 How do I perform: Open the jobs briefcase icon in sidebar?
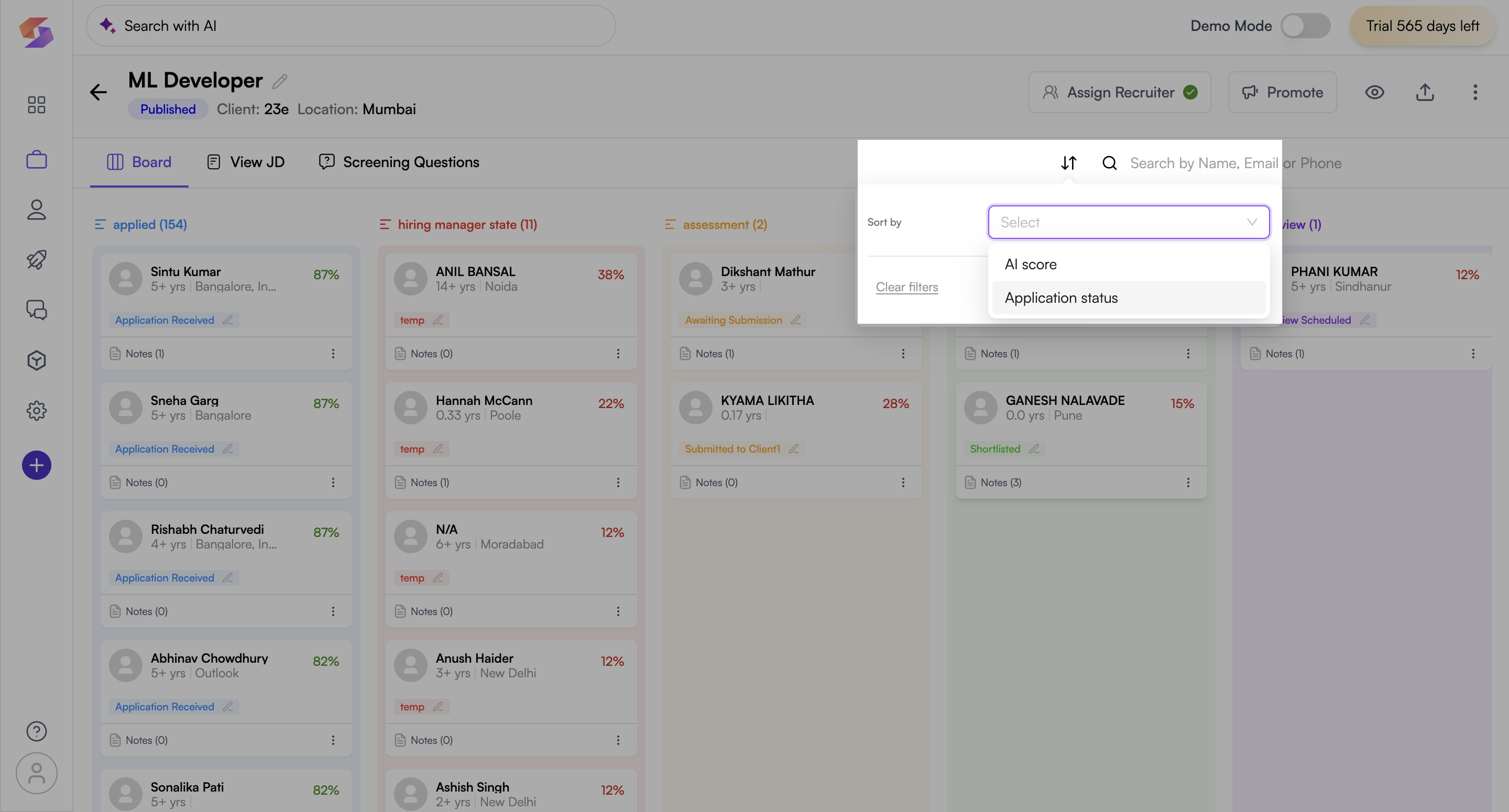(36, 159)
